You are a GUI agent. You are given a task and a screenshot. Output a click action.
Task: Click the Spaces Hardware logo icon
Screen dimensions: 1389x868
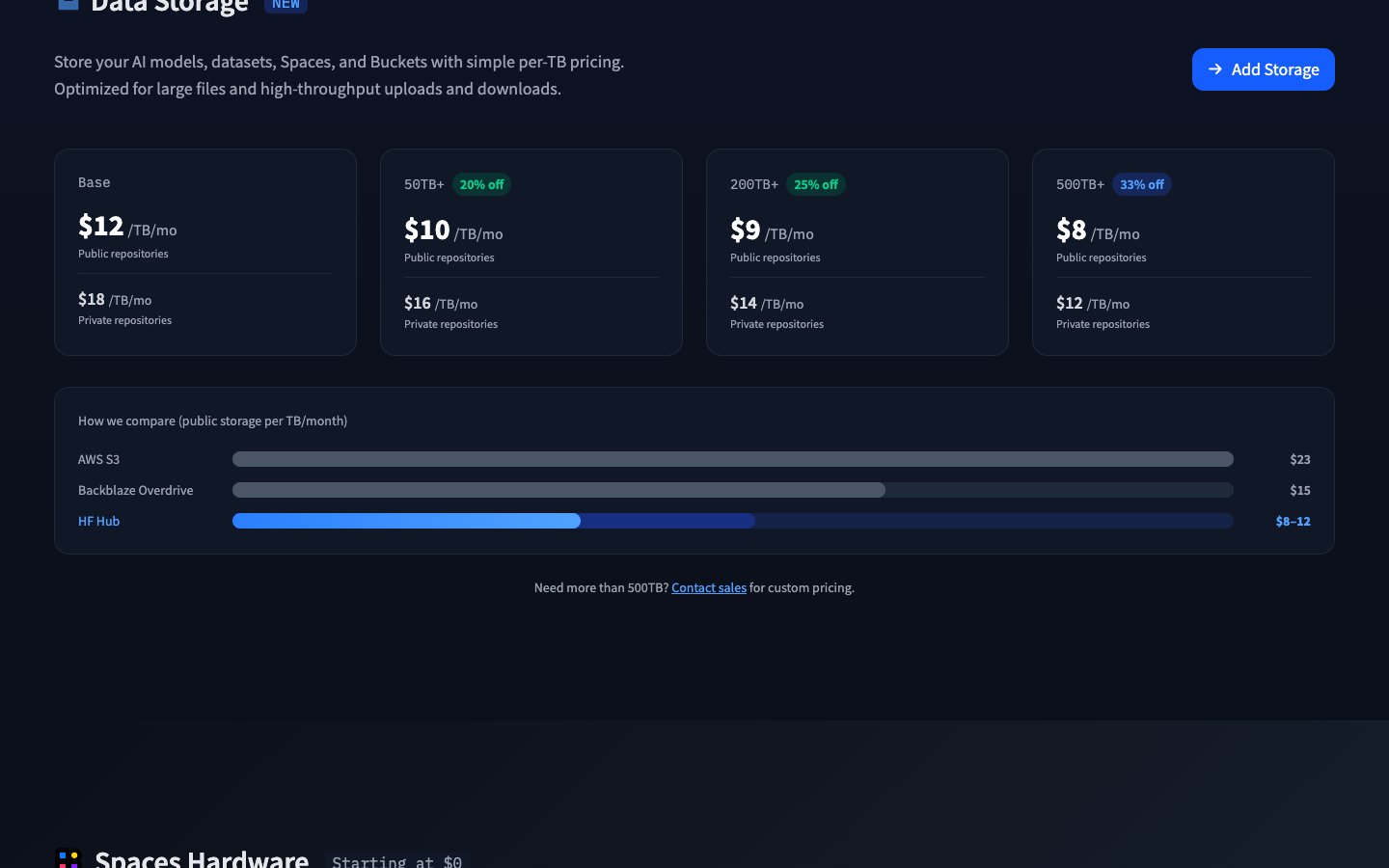tap(68, 858)
